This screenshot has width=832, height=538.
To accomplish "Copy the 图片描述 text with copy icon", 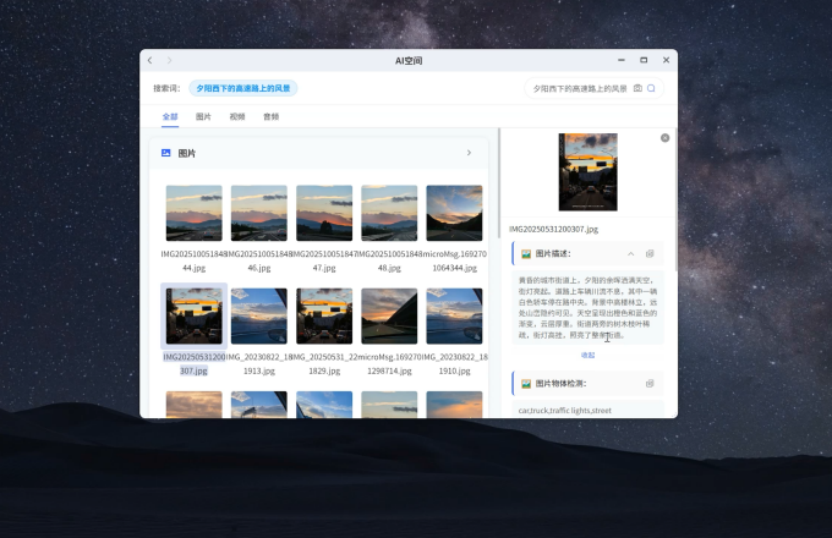I will tap(649, 254).
